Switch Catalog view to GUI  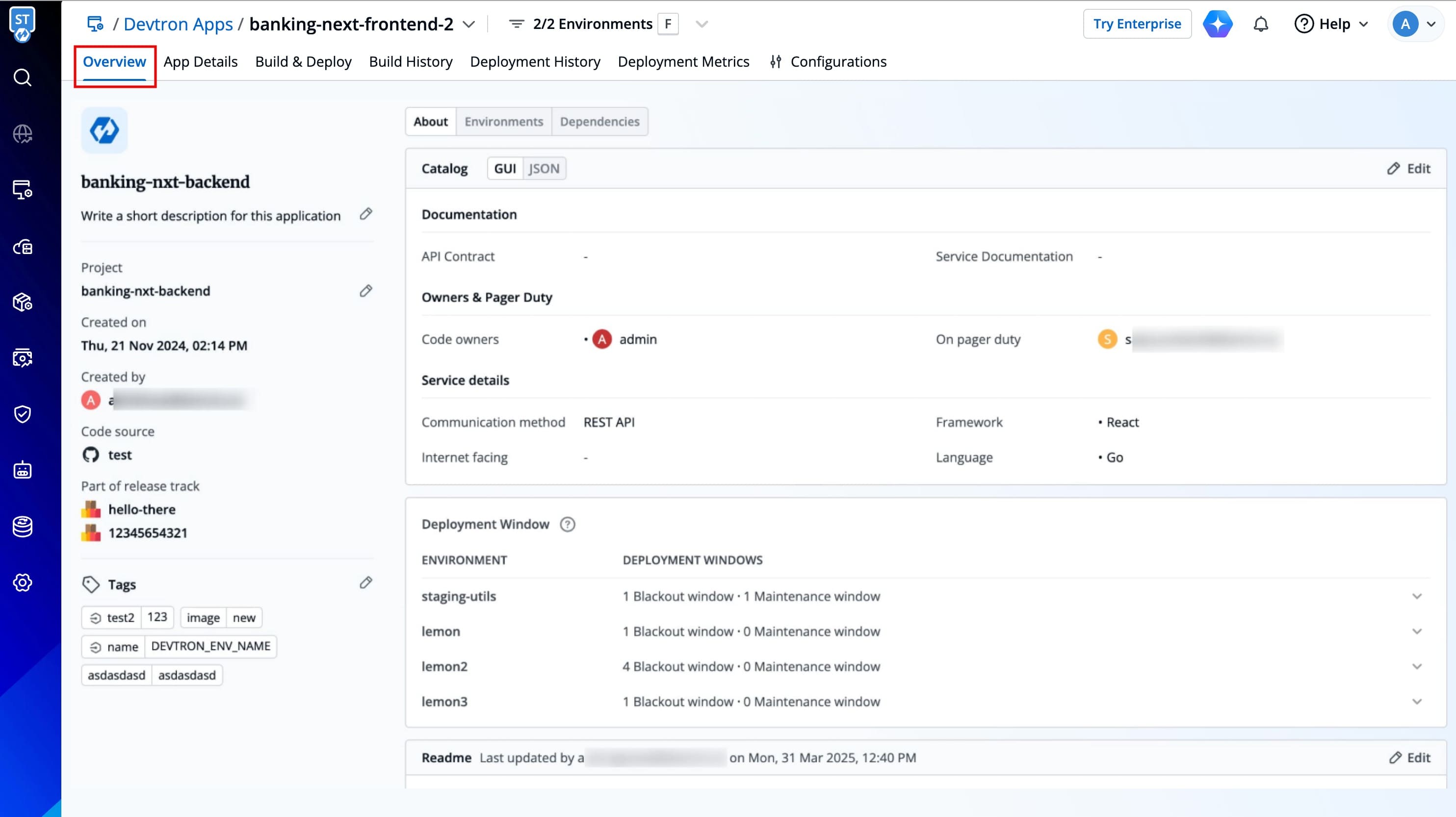[x=505, y=168]
